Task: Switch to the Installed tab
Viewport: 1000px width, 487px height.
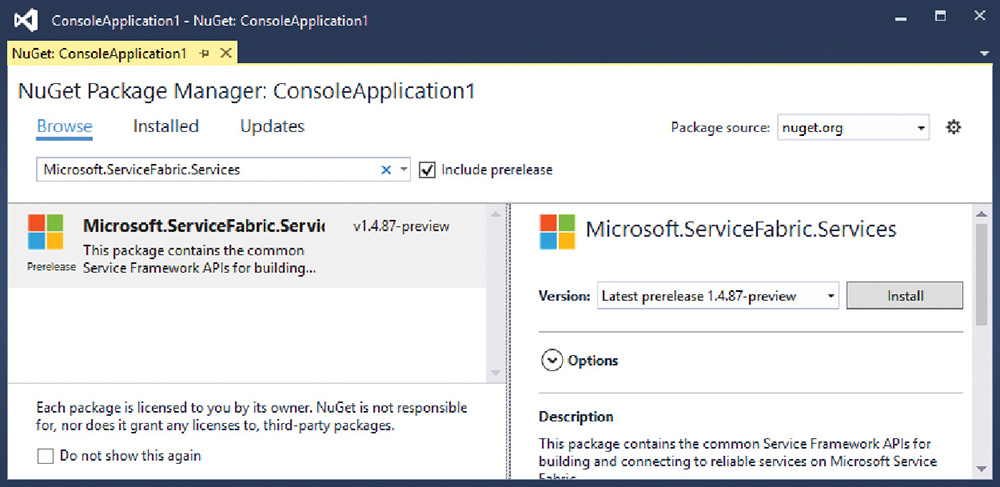Action: pos(166,126)
